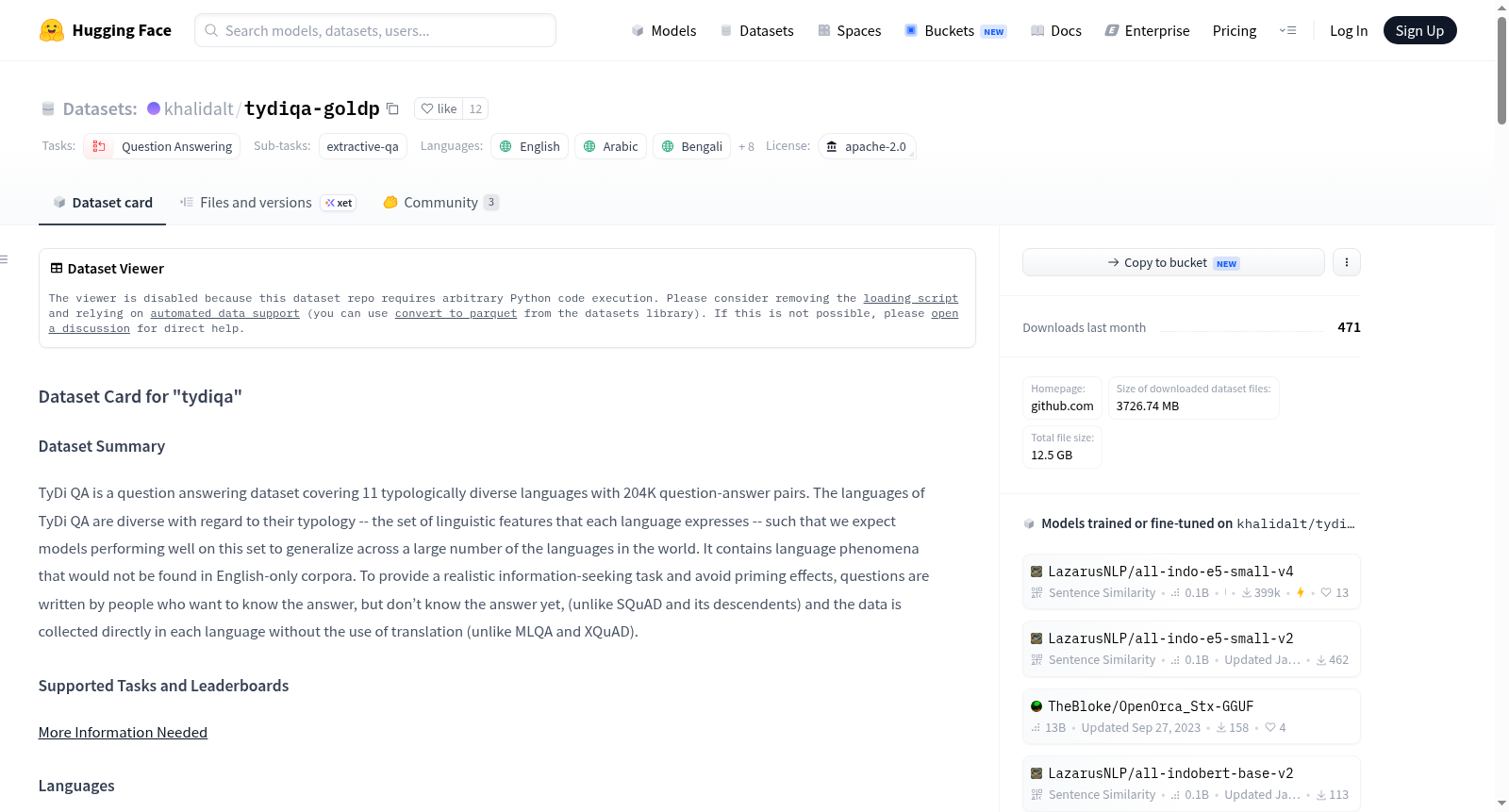This screenshot has height=812, width=1509.
Task: Open the table of contents side icon
Action: click(4, 259)
